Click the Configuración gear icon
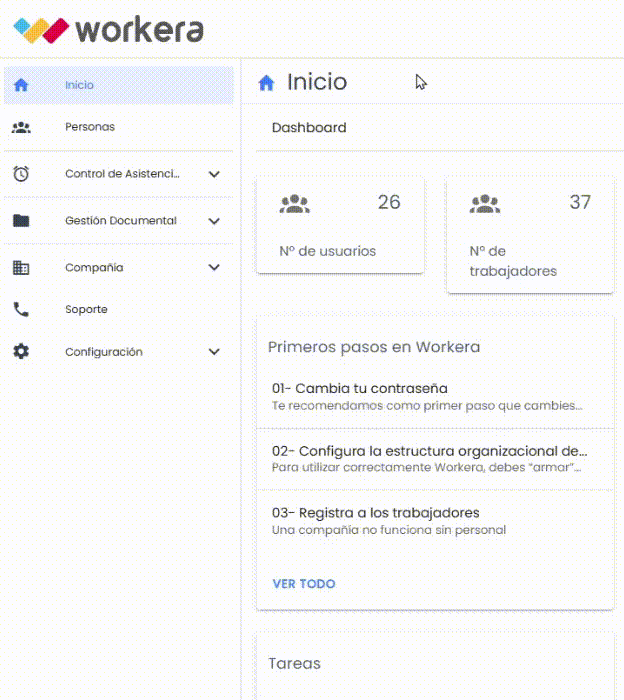 (21, 352)
